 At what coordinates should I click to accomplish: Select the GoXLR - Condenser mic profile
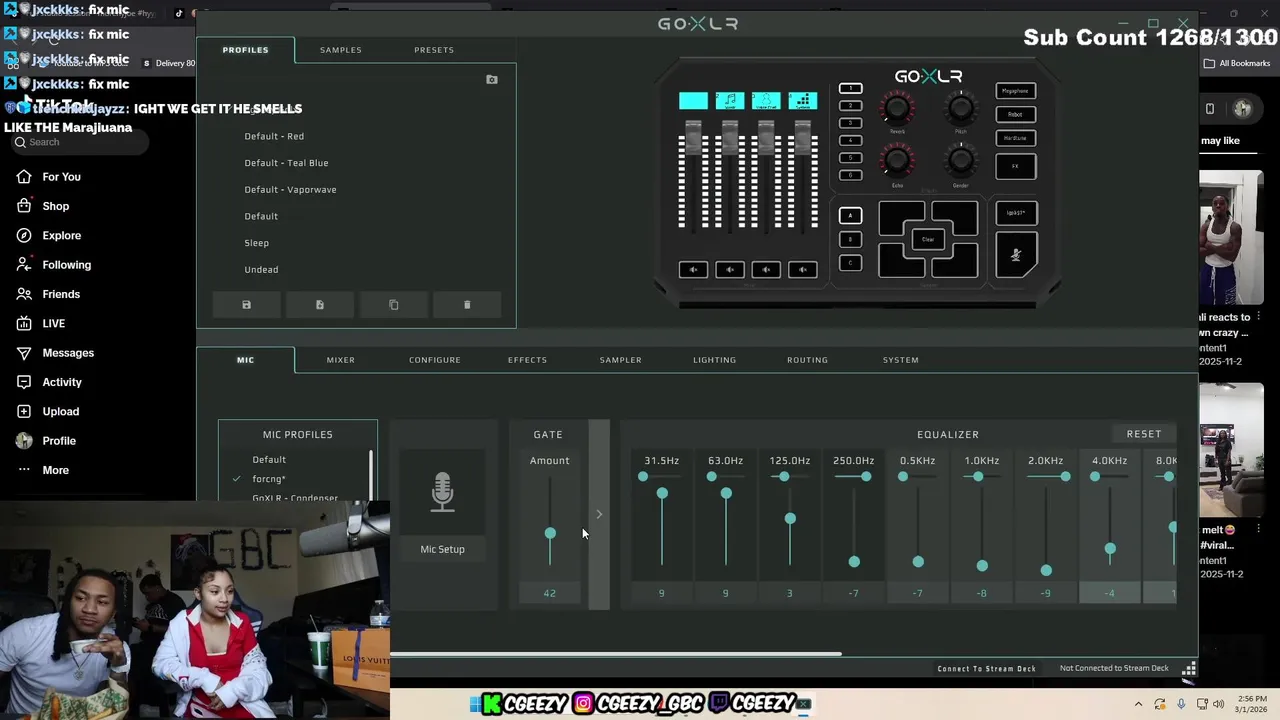(x=295, y=498)
